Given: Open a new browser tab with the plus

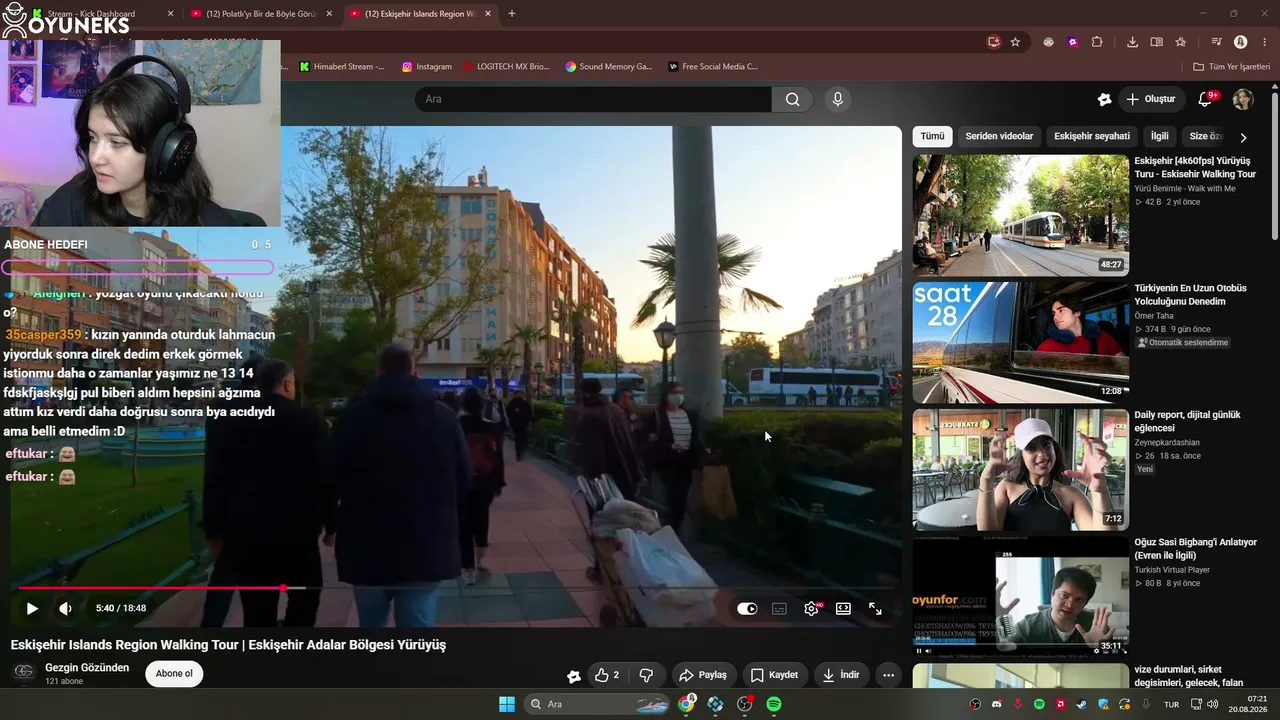Looking at the screenshot, I should coord(512,14).
